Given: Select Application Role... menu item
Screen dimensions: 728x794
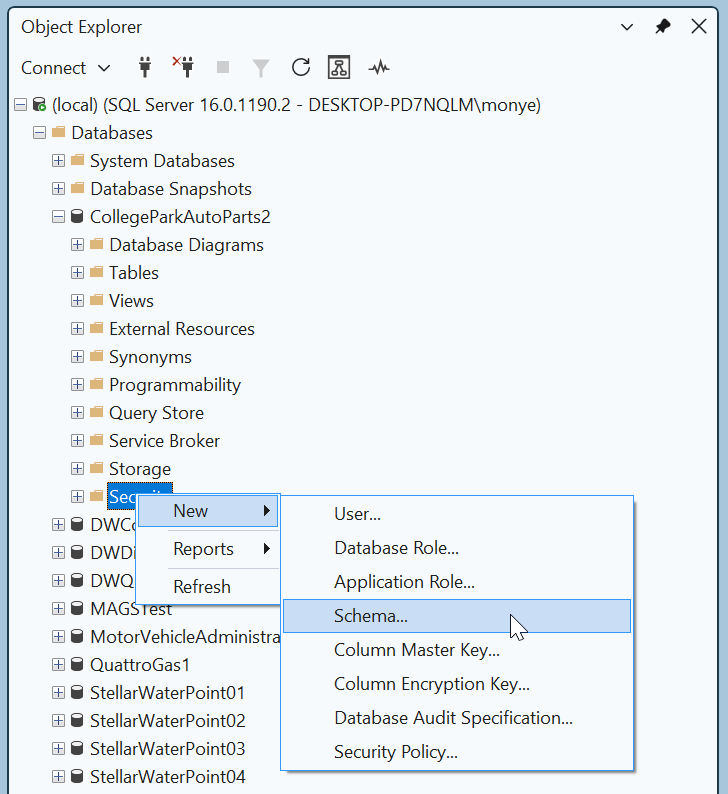Looking at the screenshot, I should click(x=457, y=582).
